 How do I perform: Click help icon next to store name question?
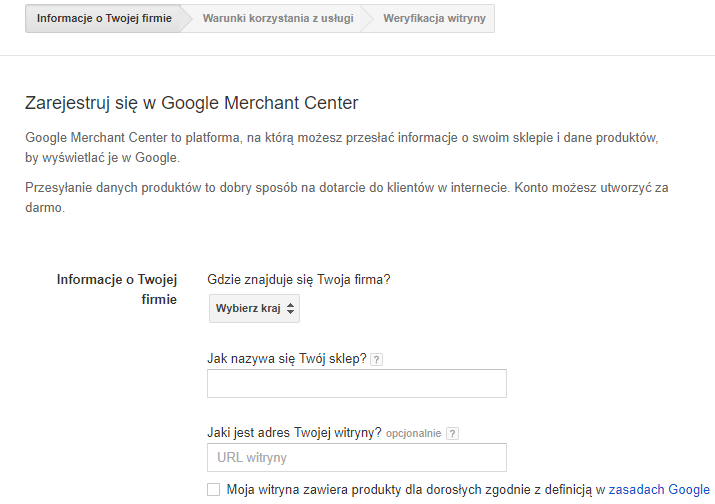[376, 359]
